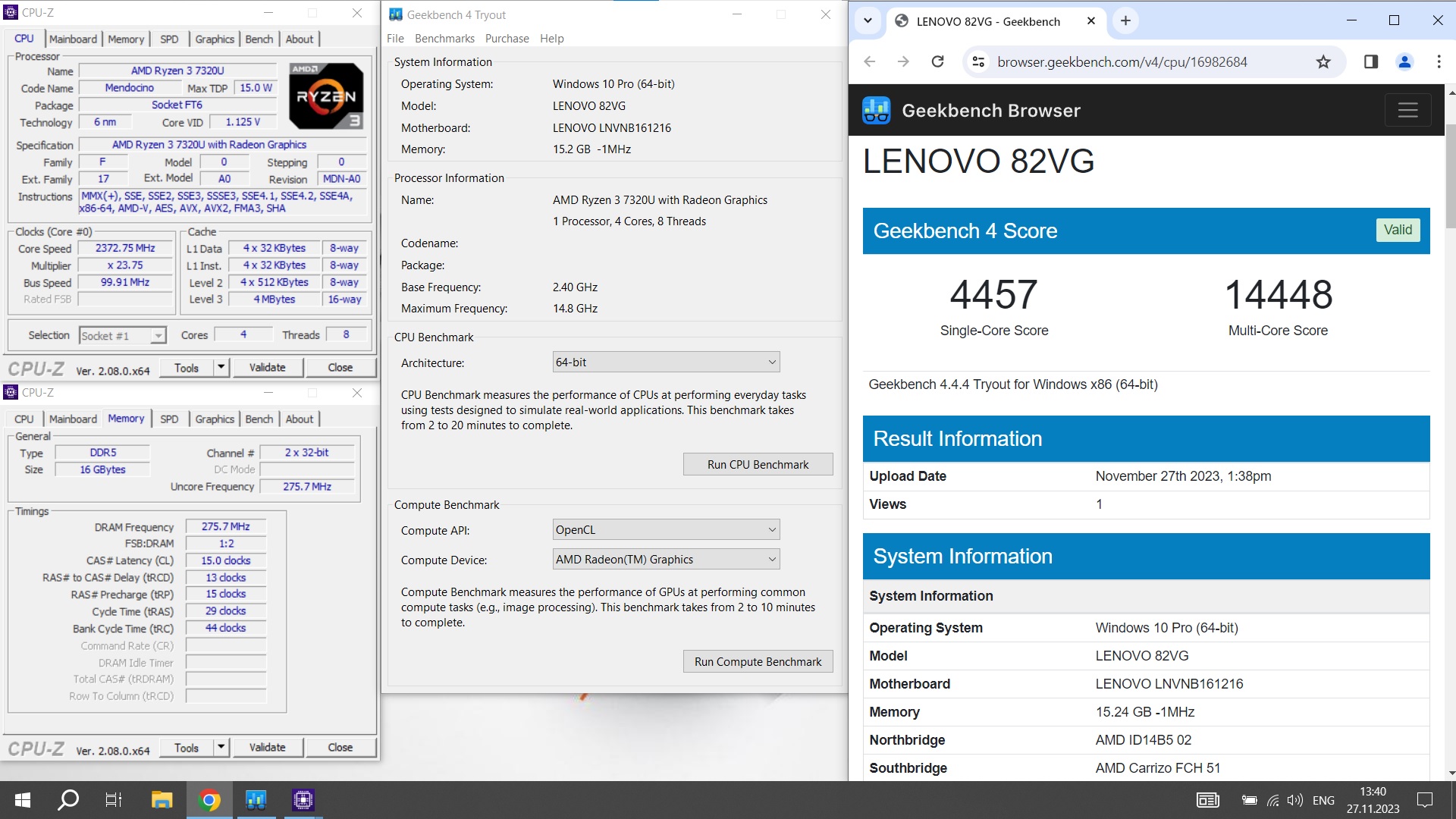The image size is (1456, 819).
Task: Click the site info icon in address bar
Action: click(x=978, y=62)
